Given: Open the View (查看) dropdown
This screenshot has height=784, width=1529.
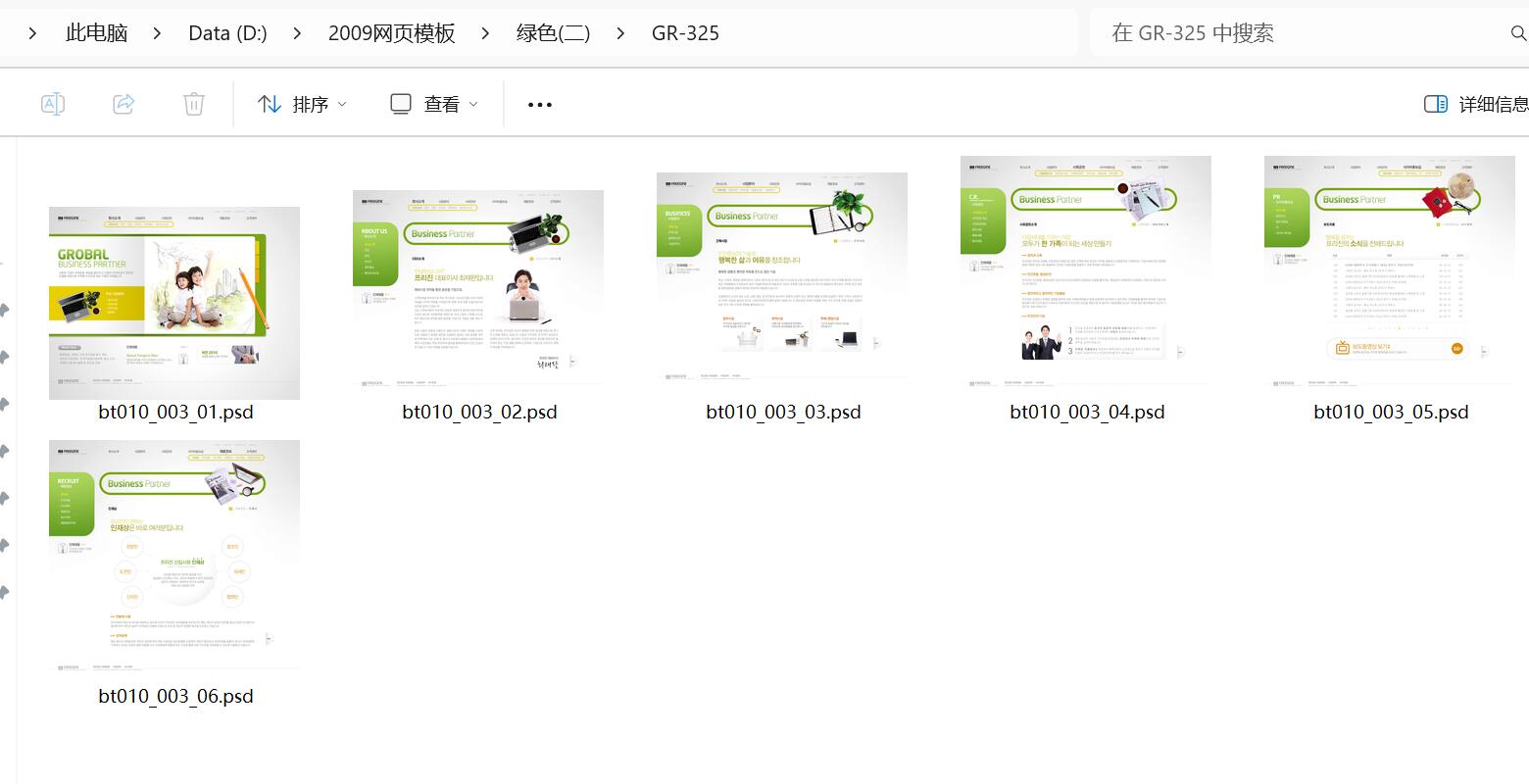Looking at the screenshot, I should click(434, 104).
